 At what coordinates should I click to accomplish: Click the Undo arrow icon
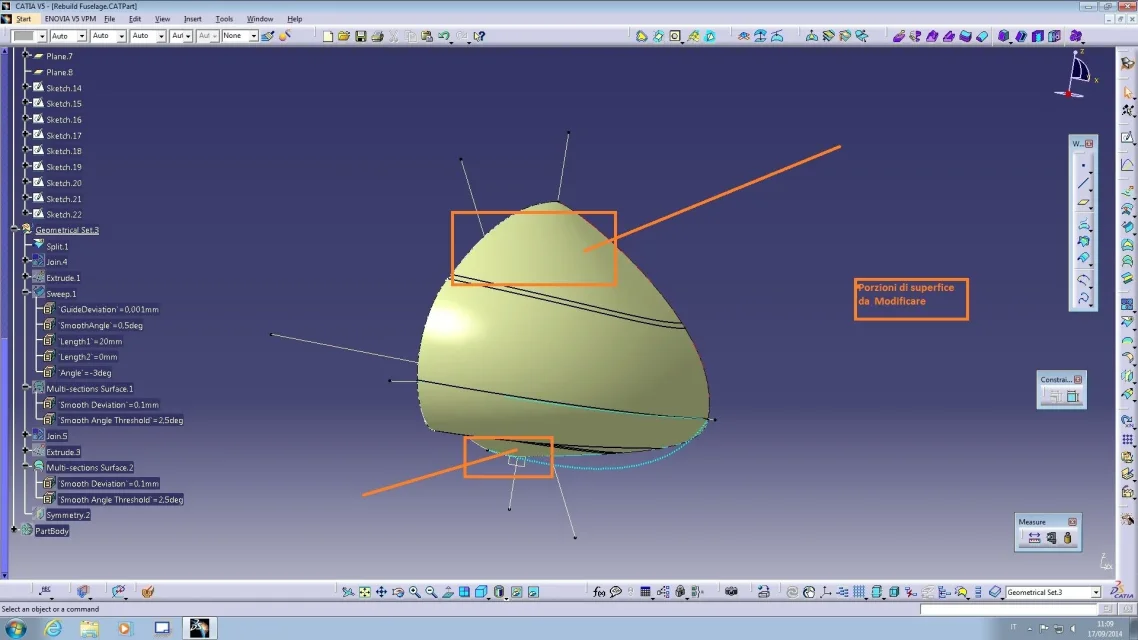click(x=443, y=36)
